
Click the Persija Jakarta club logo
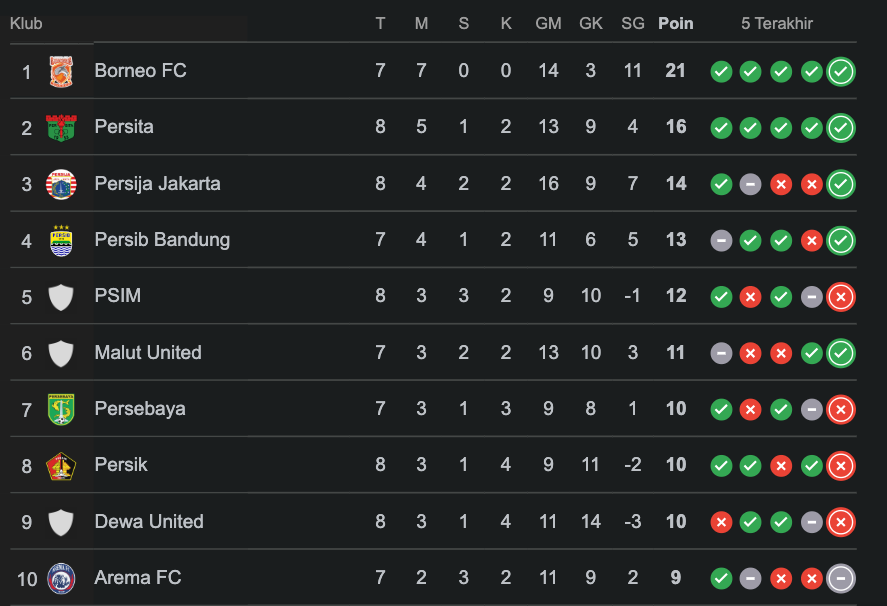coord(61,184)
